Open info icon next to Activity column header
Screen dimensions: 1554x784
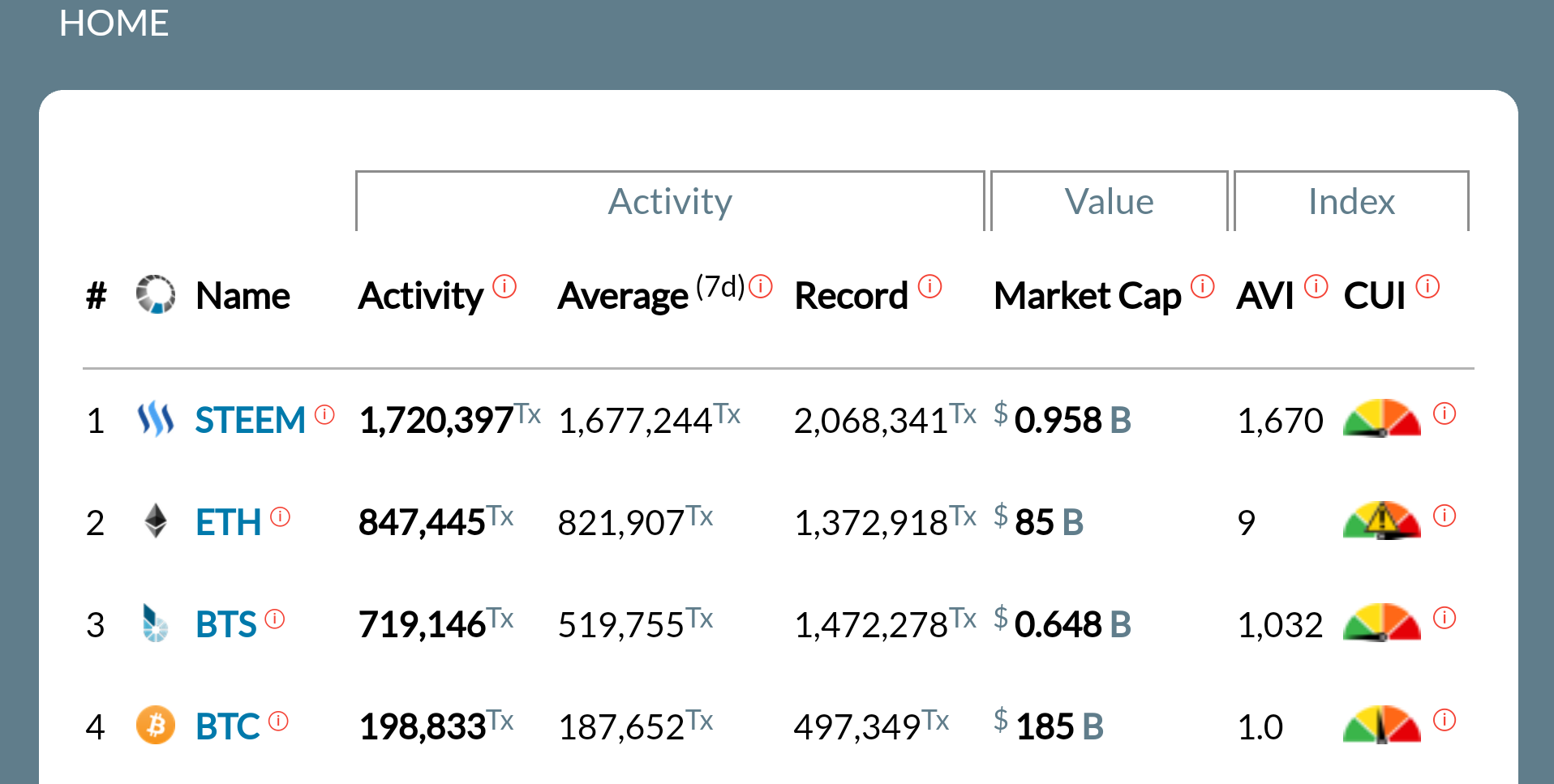tap(504, 286)
